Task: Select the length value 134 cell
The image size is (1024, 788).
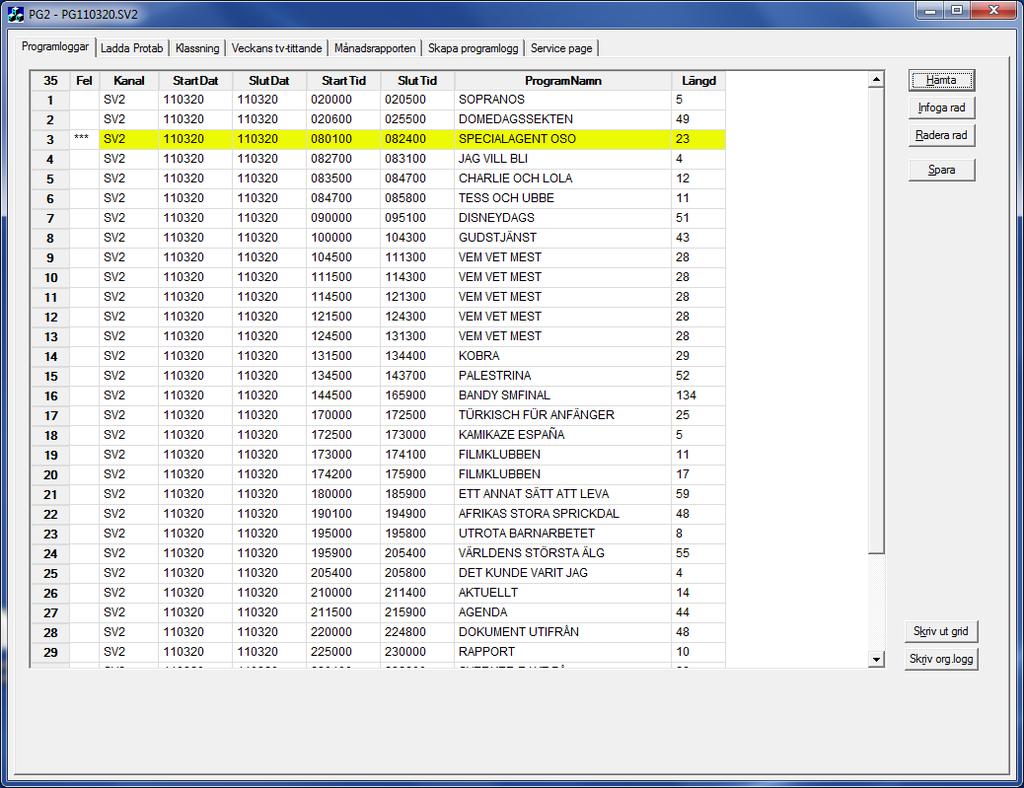Action: click(x=699, y=396)
